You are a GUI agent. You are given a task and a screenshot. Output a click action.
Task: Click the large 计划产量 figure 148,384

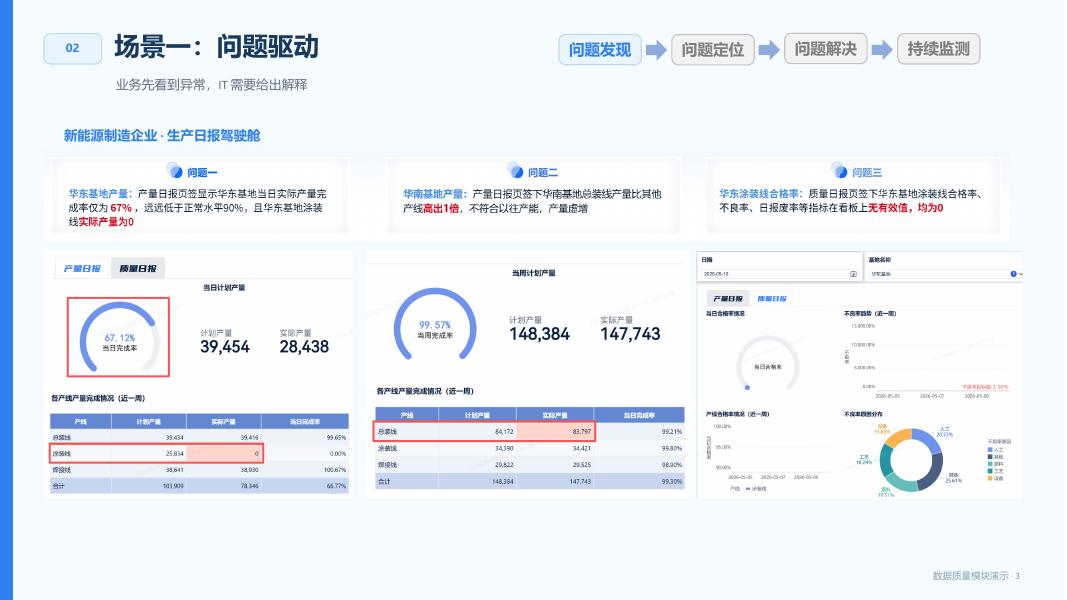(x=539, y=334)
